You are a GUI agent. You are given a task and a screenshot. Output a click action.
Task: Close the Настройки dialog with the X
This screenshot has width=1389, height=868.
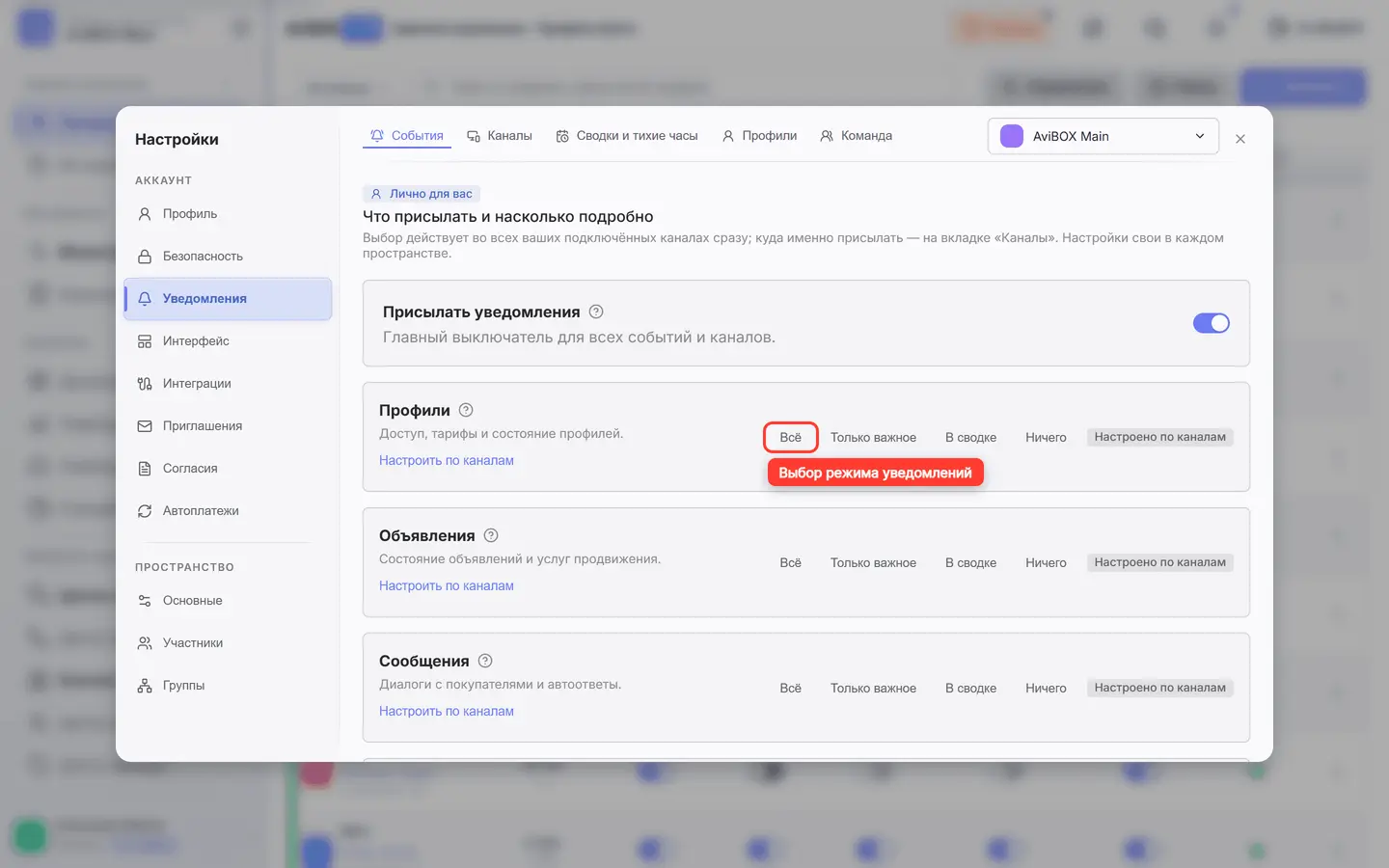[x=1240, y=139]
